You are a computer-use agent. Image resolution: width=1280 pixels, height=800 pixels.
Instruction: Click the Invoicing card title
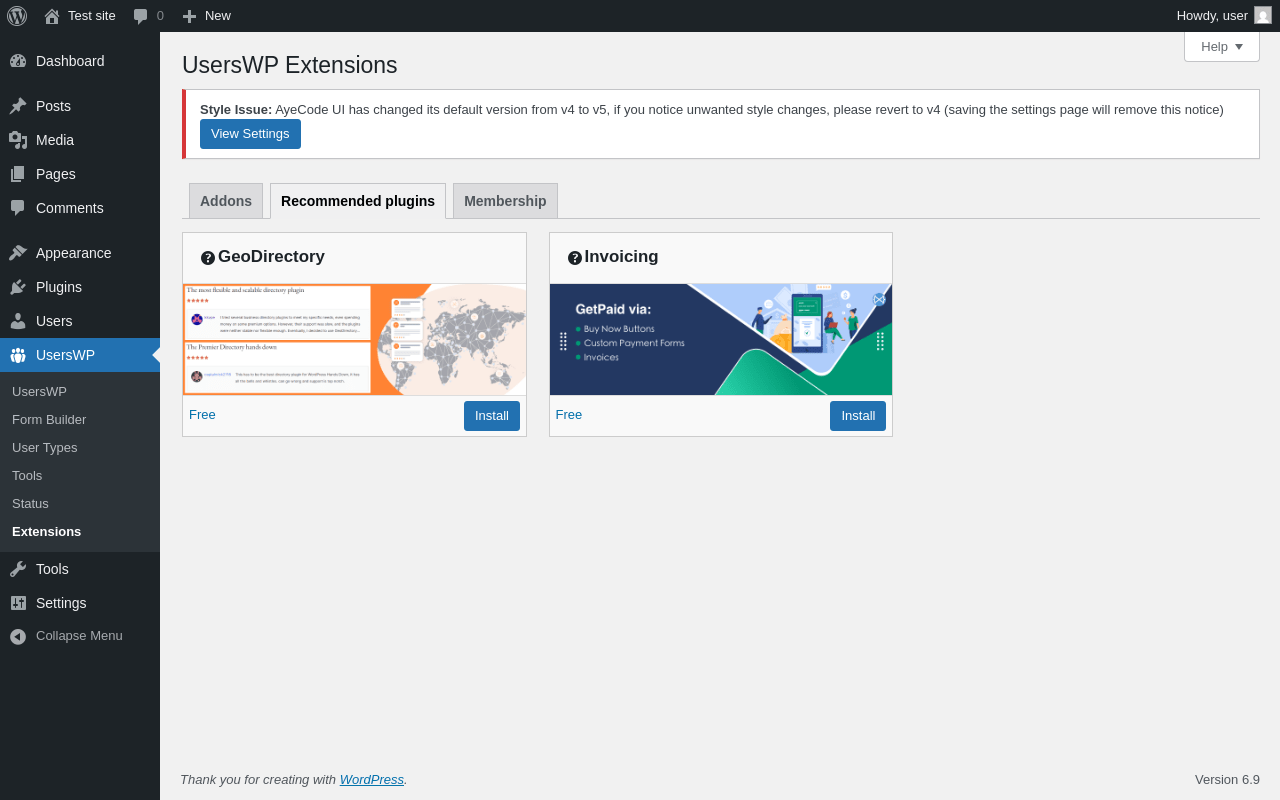click(621, 257)
